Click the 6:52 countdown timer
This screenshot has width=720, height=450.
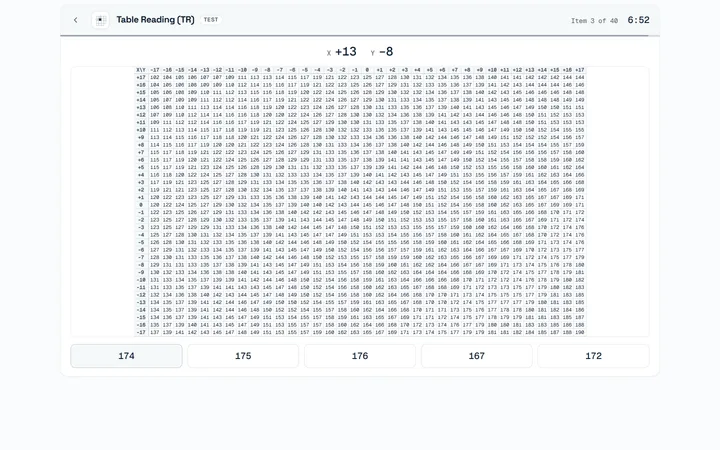[638, 20]
